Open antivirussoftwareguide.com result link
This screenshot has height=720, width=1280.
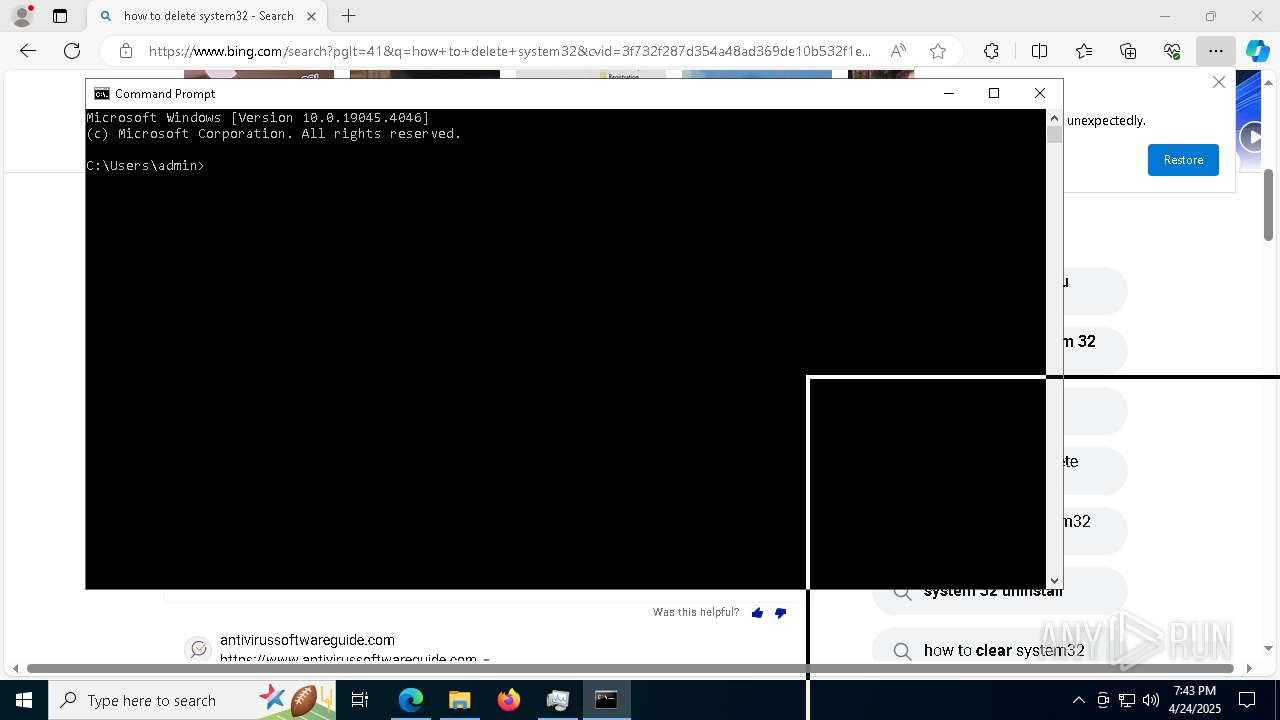tap(307, 640)
